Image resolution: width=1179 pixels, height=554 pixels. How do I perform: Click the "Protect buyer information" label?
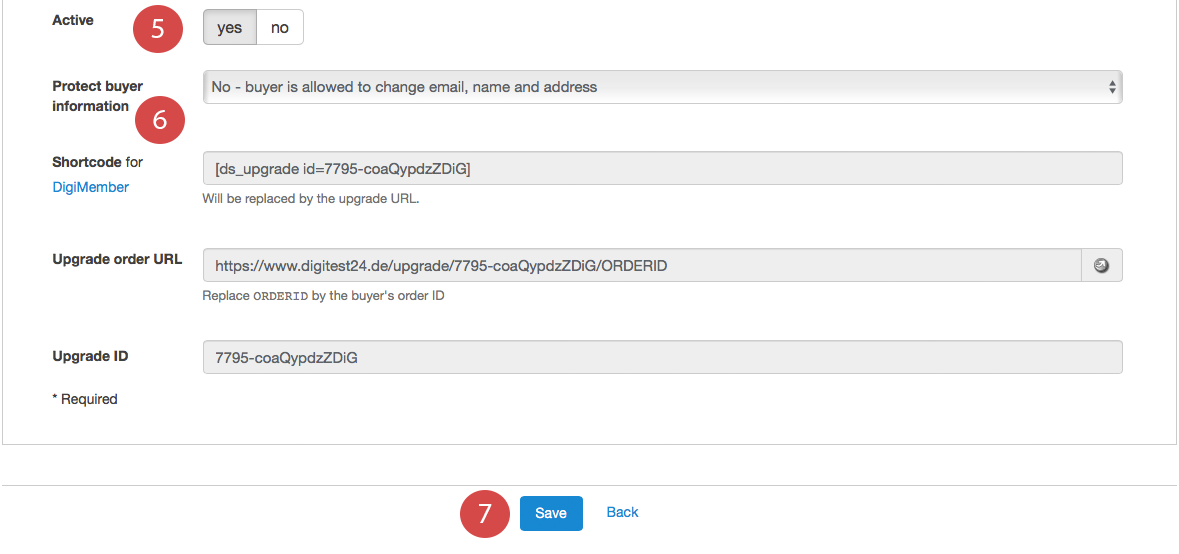[97, 96]
